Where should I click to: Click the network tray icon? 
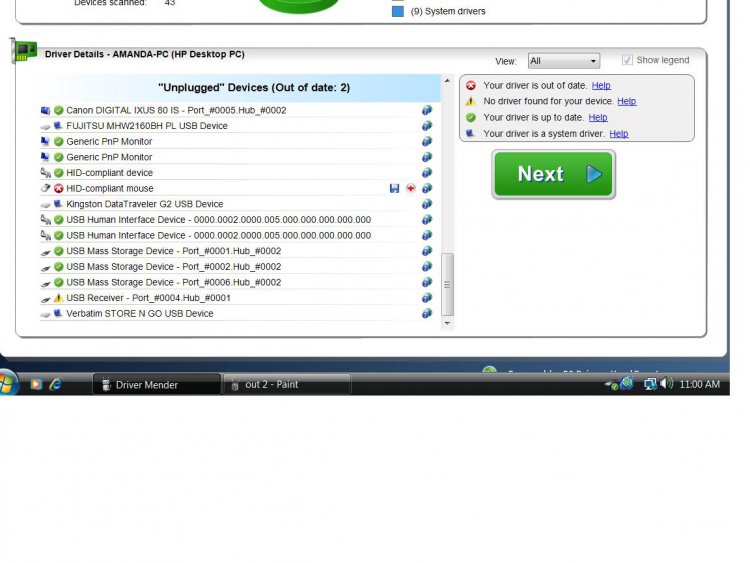click(x=650, y=384)
